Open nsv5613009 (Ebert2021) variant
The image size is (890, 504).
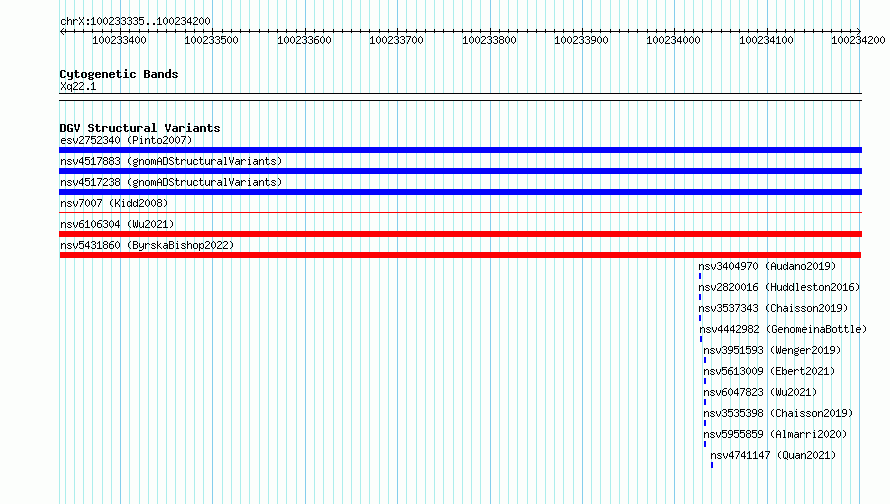pyautogui.click(x=769, y=371)
